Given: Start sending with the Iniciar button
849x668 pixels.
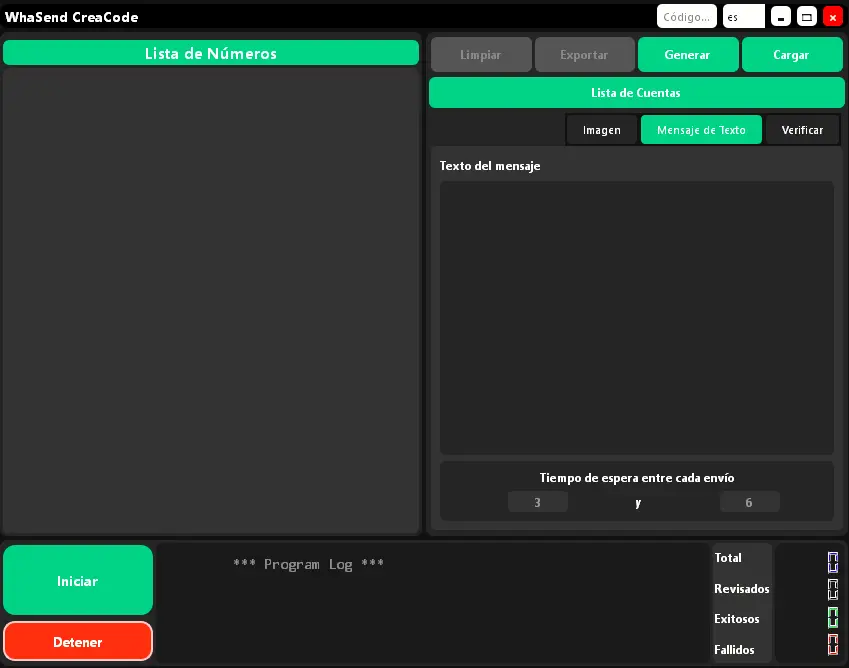Looking at the screenshot, I should click(77, 580).
